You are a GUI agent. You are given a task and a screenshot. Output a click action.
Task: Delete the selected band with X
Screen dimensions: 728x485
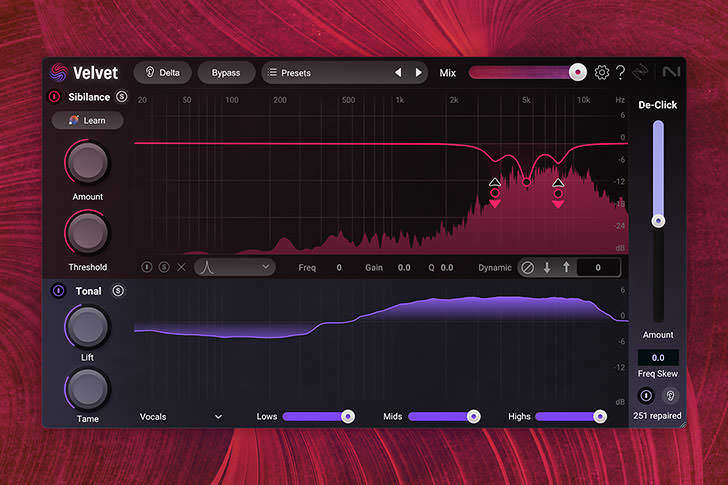[182, 267]
